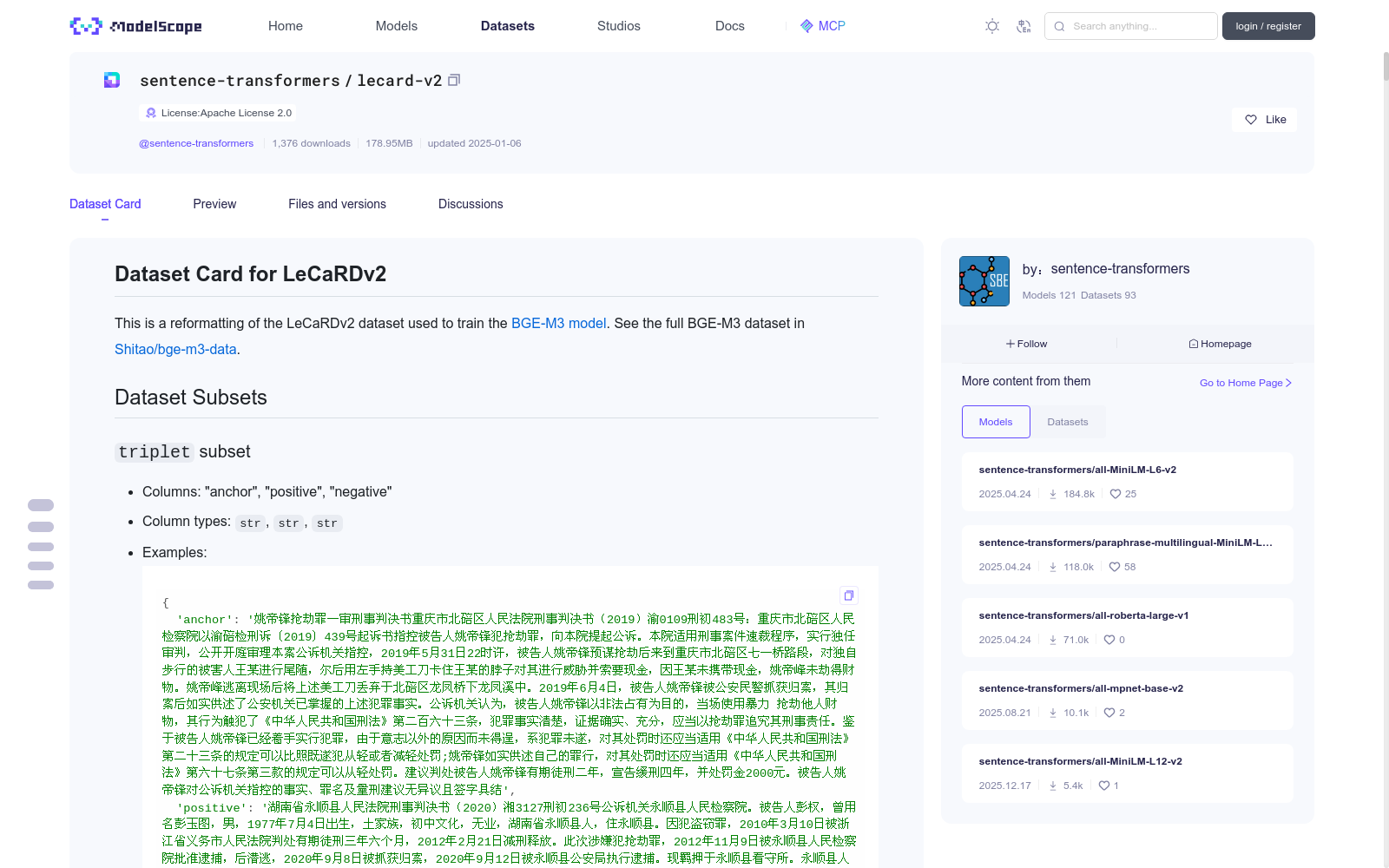Copy the dataset name lecard-v2
Viewport: 1389px width, 868px height.
pyautogui.click(x=454, y=80)
